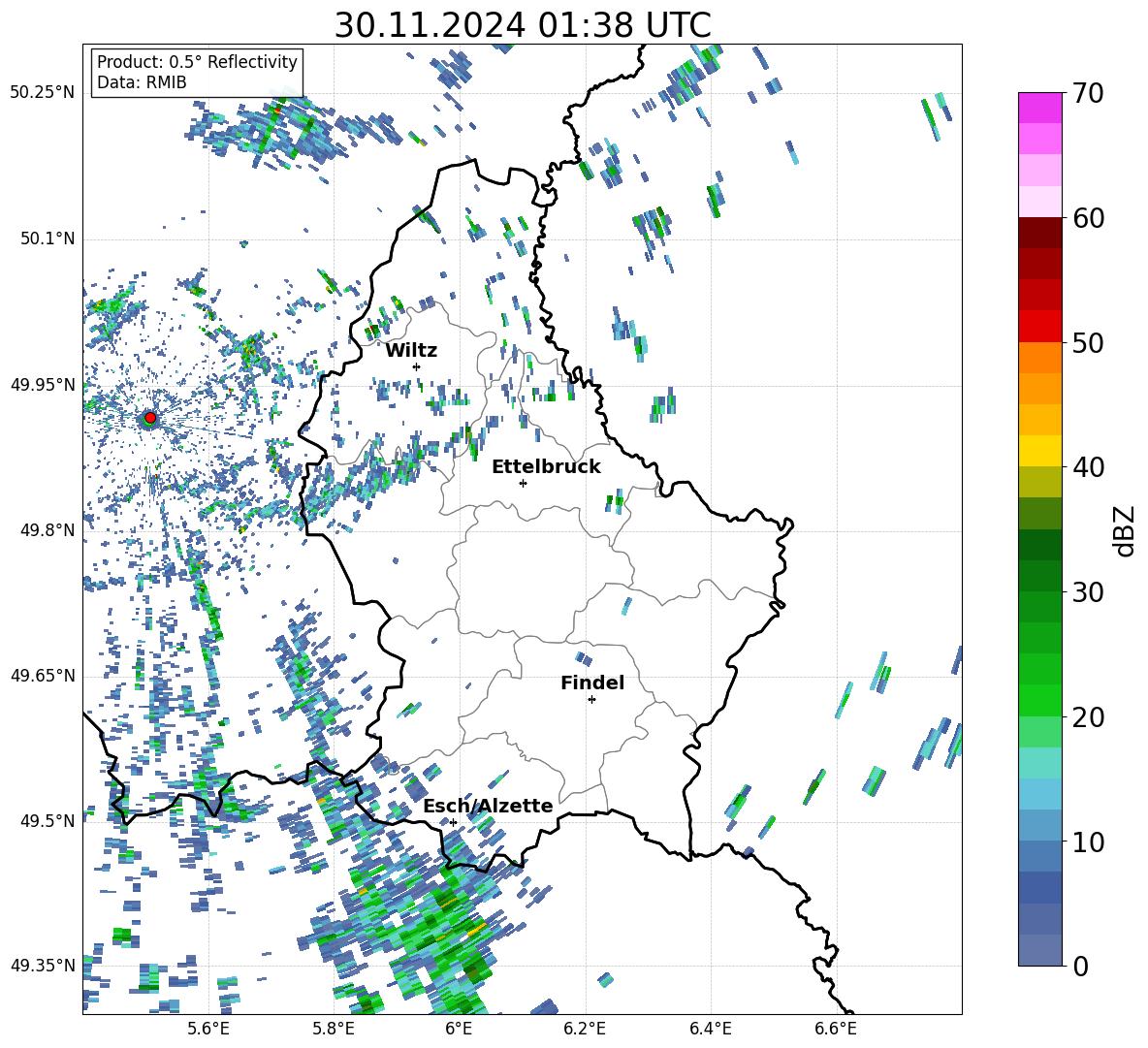1148x1048 pixels.
Task: Click the Esch/Alzette station cross marker
Action: (x=453, y=822)
